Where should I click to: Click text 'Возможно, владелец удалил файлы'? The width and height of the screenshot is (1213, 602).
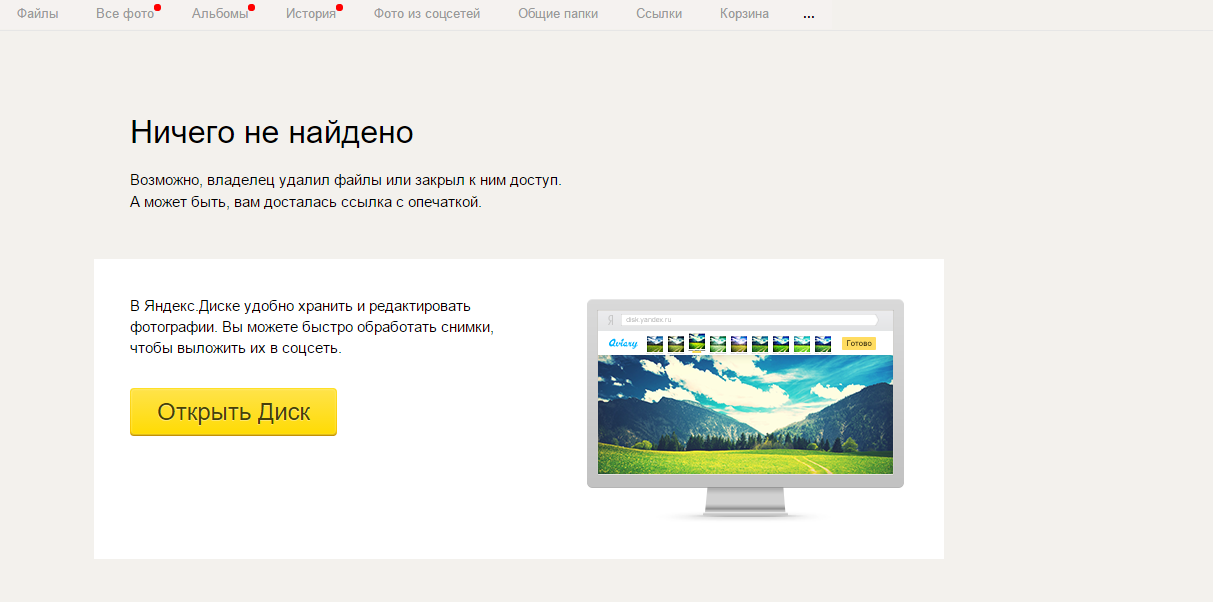[256, 180]
